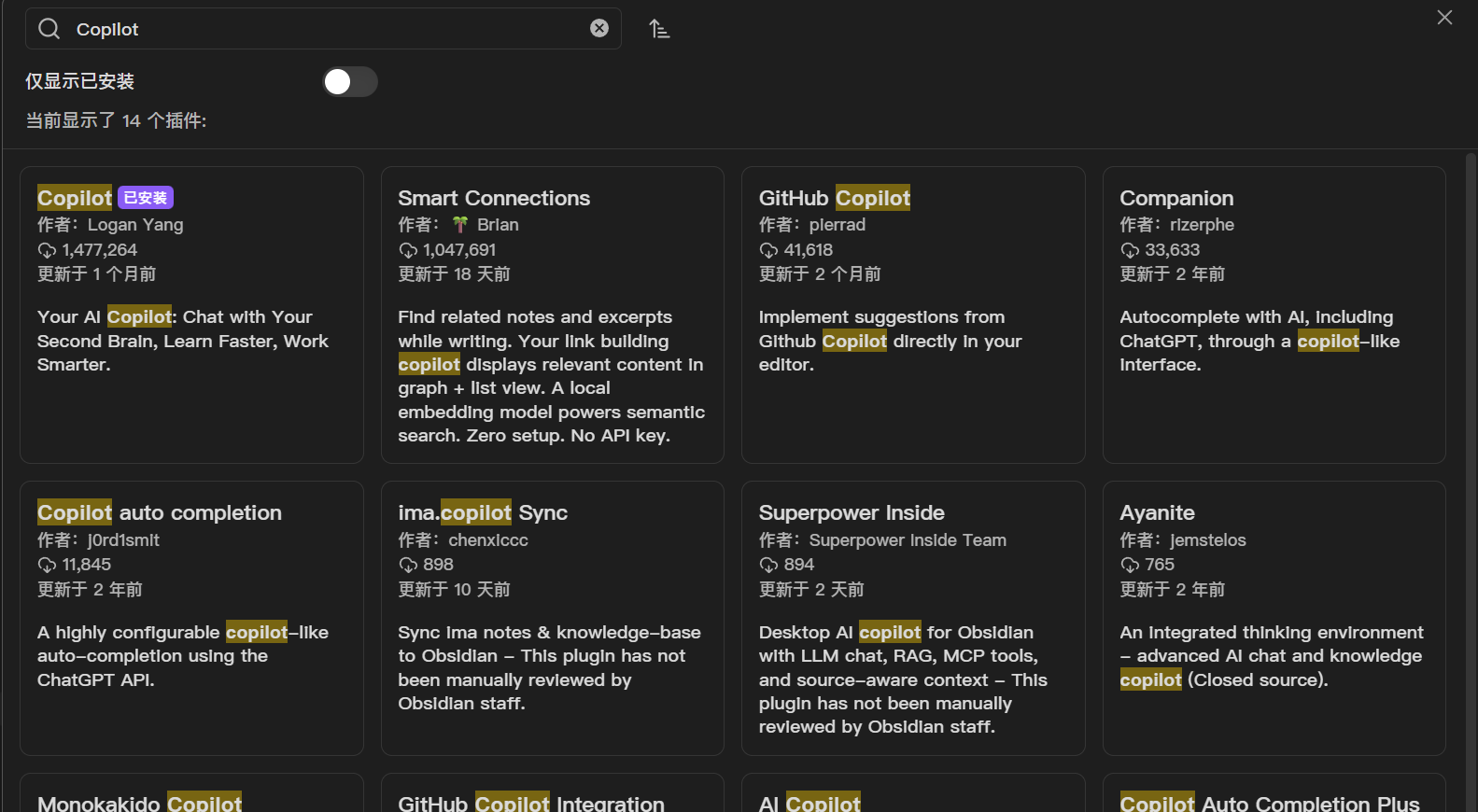Image resolution: width=1478 pixels, height=812 pixels.
Task: Click the author line 作者: Superpower Inside Team
Action: pos(882,540)
